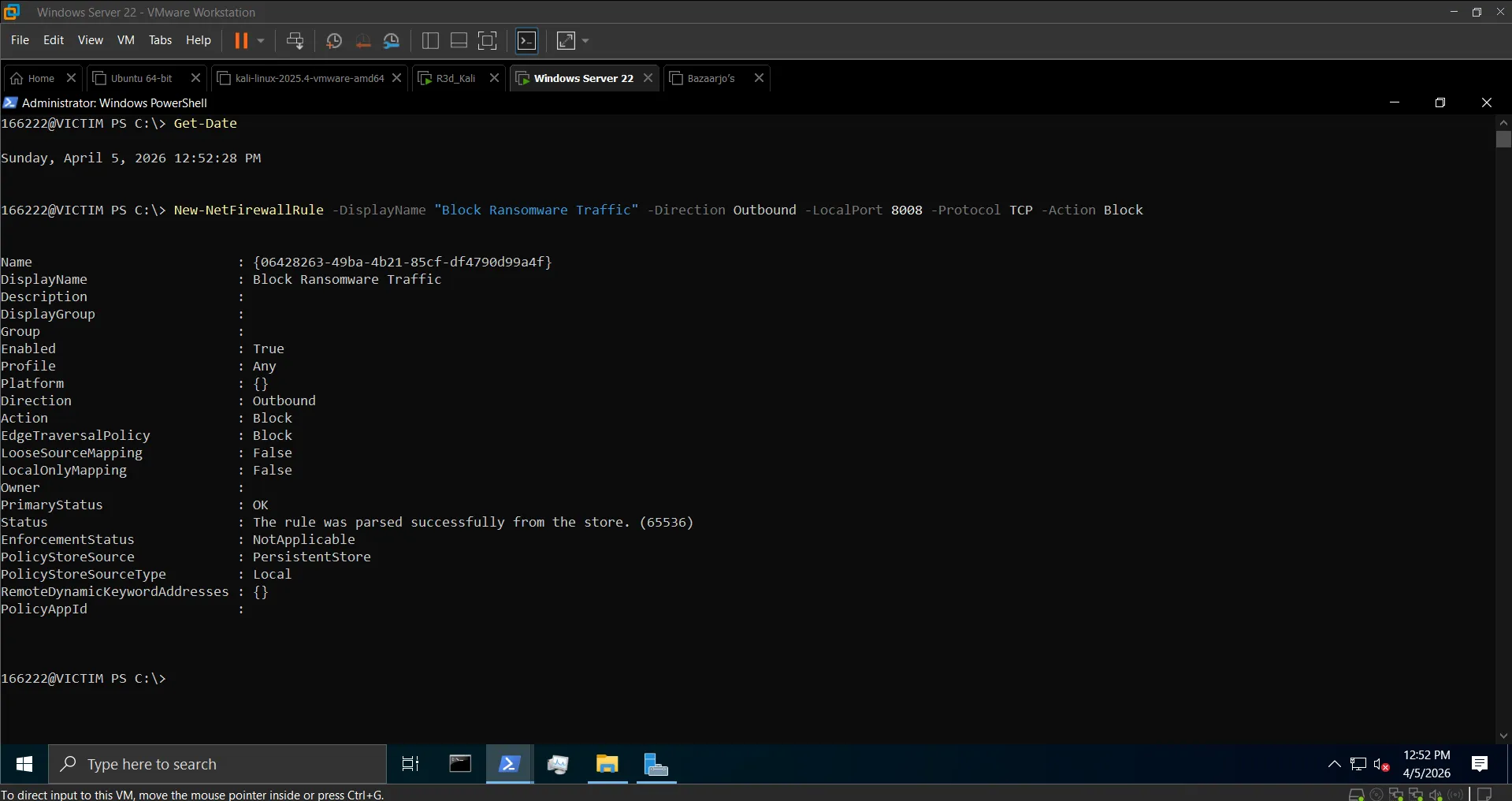The image size is (1512, 801).
Task: Open Task View on the taskbar
Action: [411, 764]
